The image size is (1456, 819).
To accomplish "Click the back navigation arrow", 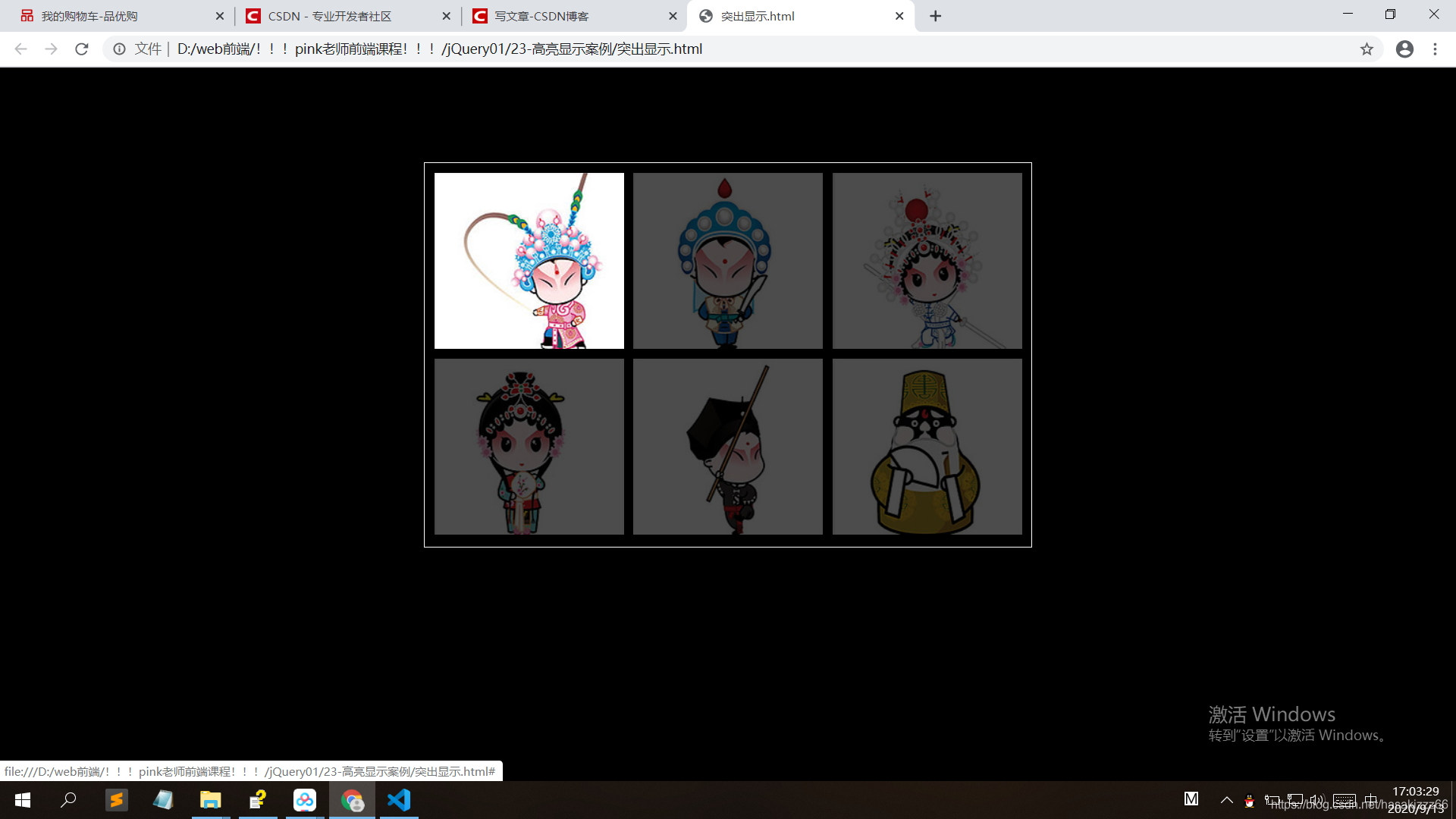I will coord(20,49).
